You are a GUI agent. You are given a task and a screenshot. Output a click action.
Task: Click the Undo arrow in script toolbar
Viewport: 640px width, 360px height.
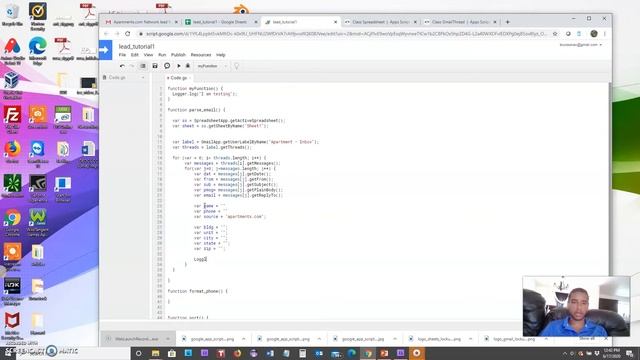pos(122,66)
